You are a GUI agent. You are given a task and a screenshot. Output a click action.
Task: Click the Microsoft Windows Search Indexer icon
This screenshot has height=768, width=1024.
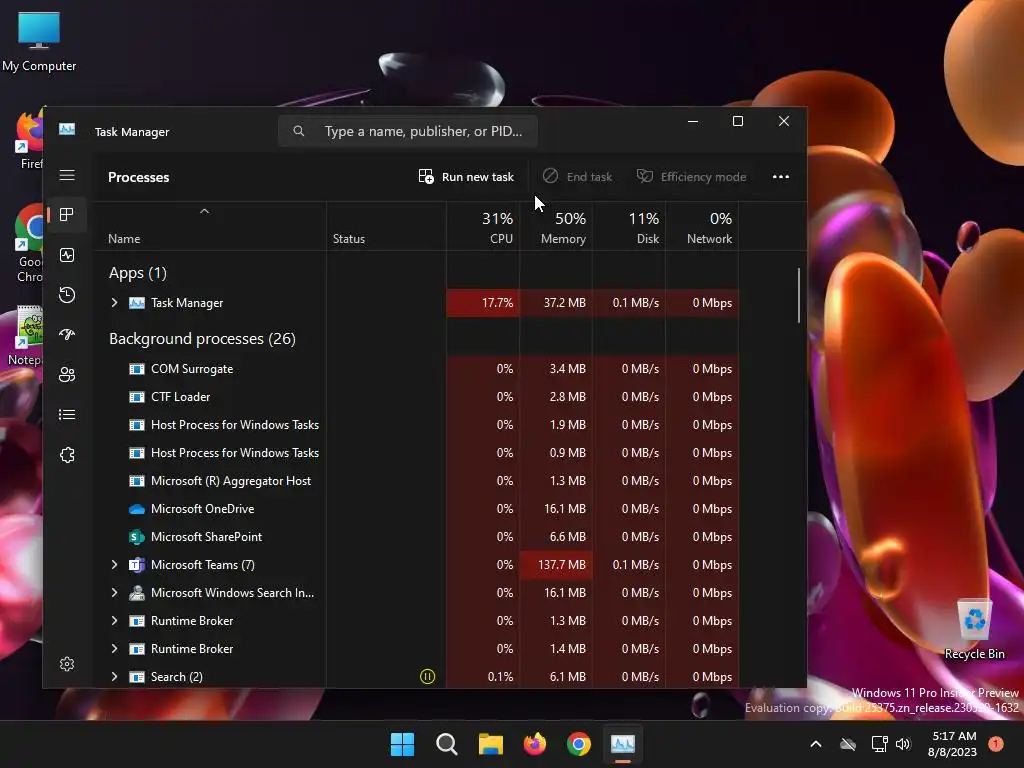point(136,593)
